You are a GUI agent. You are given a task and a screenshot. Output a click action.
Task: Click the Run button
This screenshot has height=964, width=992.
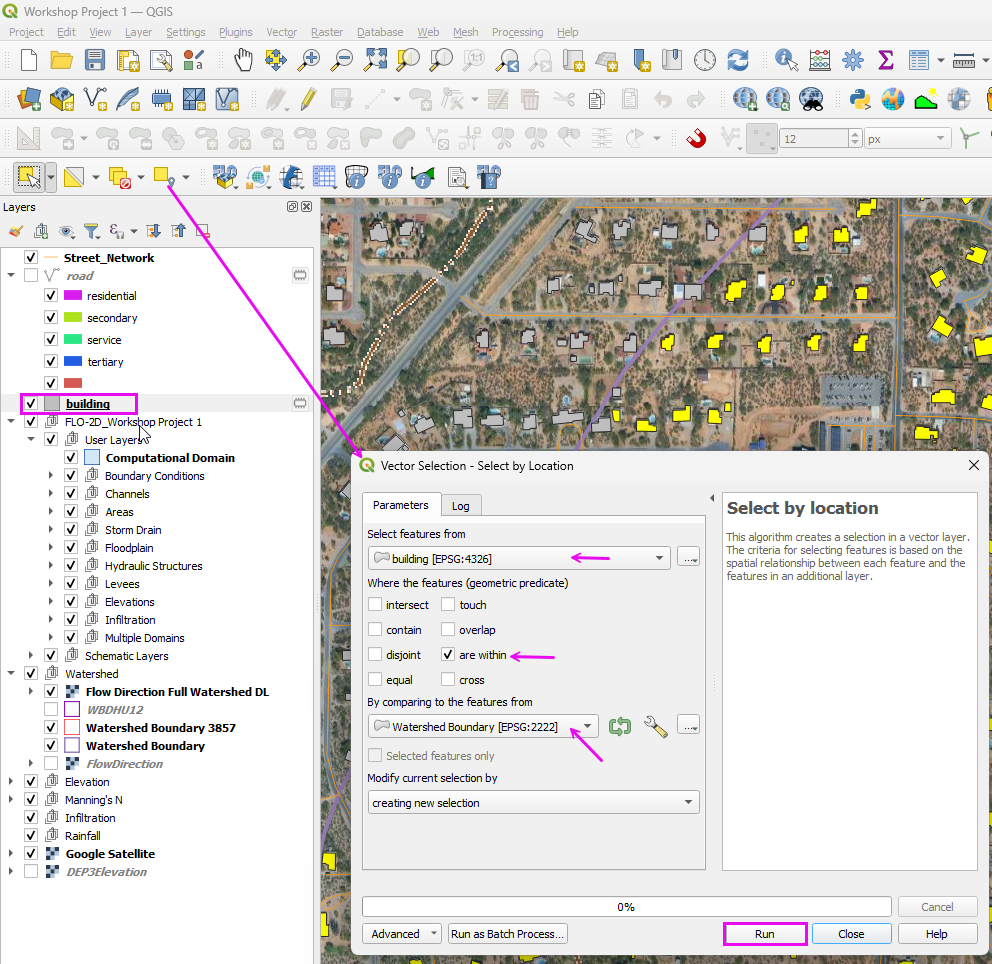coord(764,934)
